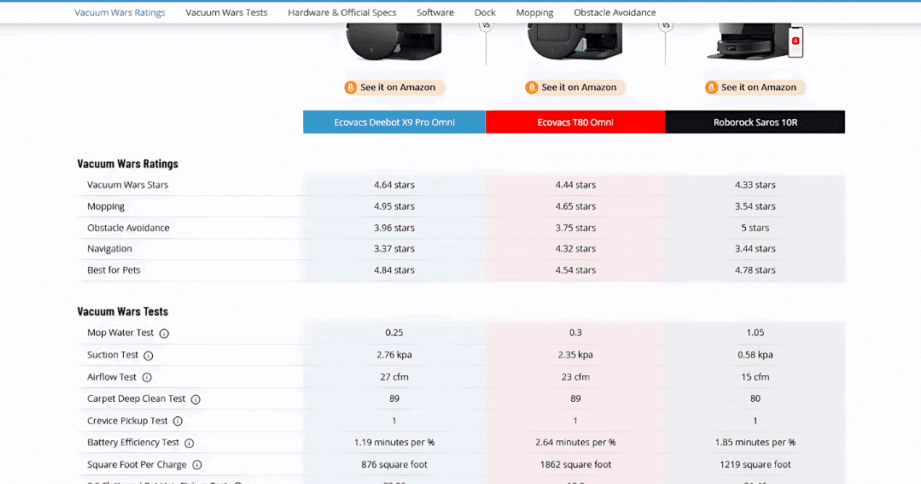Screen dimensions: 921x484
Task: Open the Mopping tab
Action: pyautogui.click(x=534, y=13)
